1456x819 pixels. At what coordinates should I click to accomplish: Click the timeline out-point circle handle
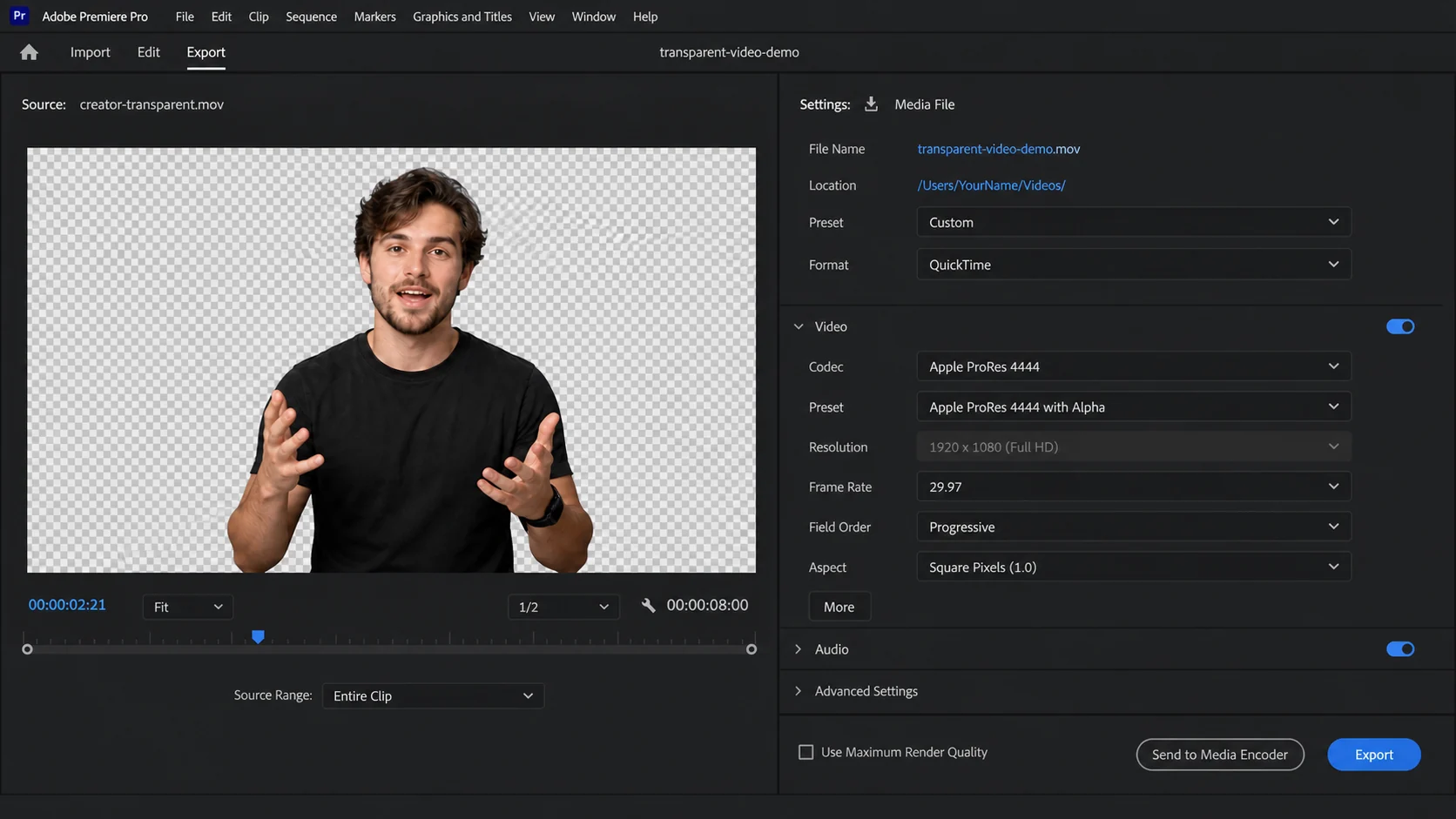pyautogui.click(x=752, y=649)
